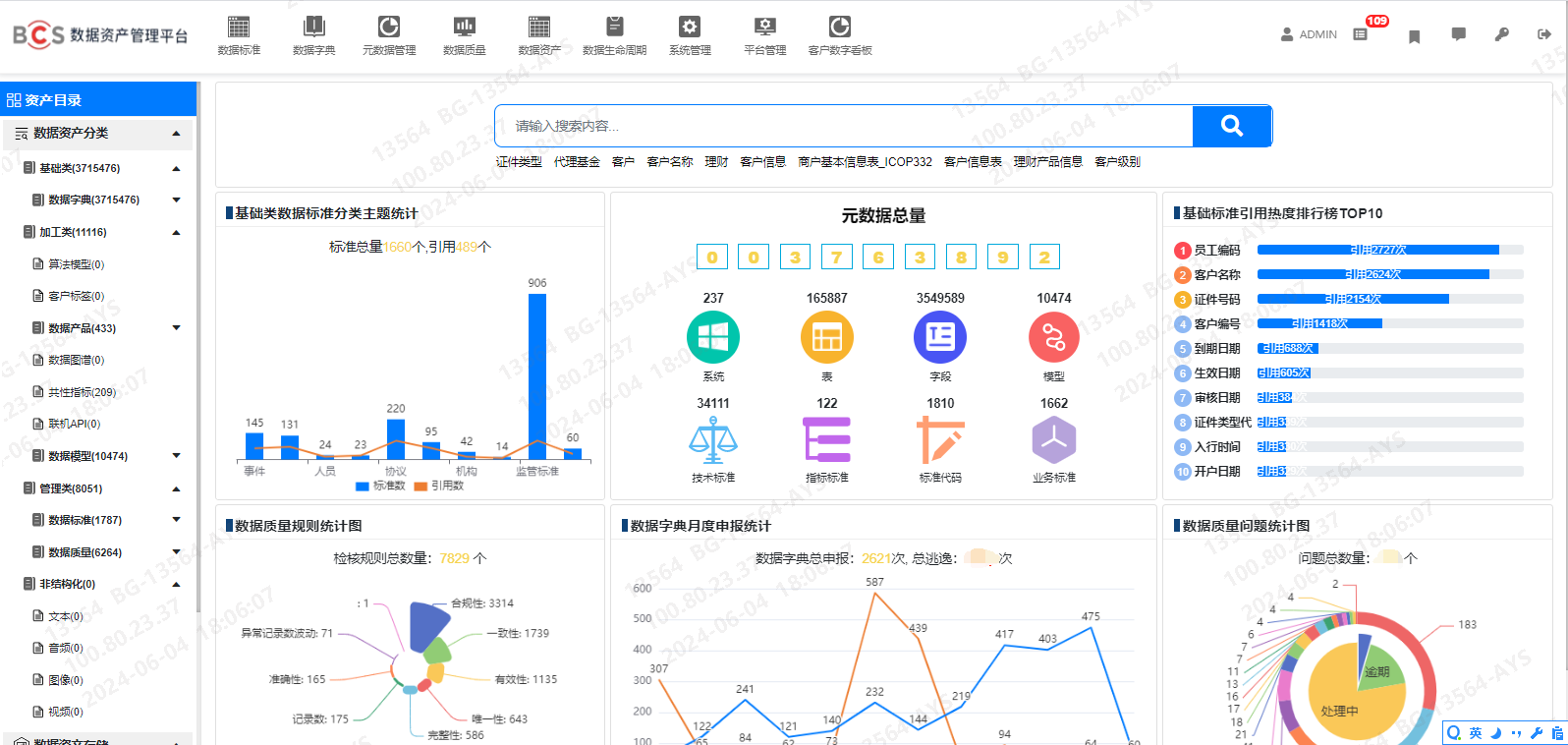Collapse the 基础类(3715476) tree node

coord(177,169)
